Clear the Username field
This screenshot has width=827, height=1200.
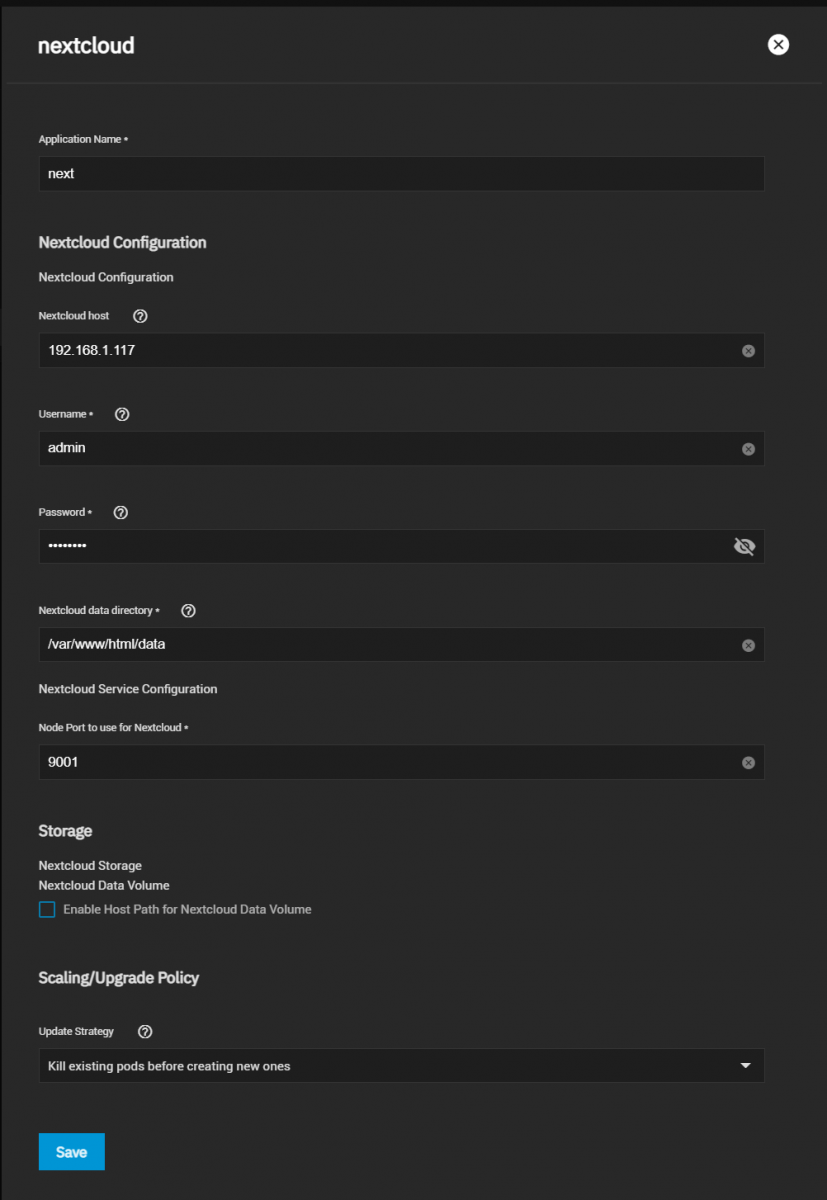(748, 449)
